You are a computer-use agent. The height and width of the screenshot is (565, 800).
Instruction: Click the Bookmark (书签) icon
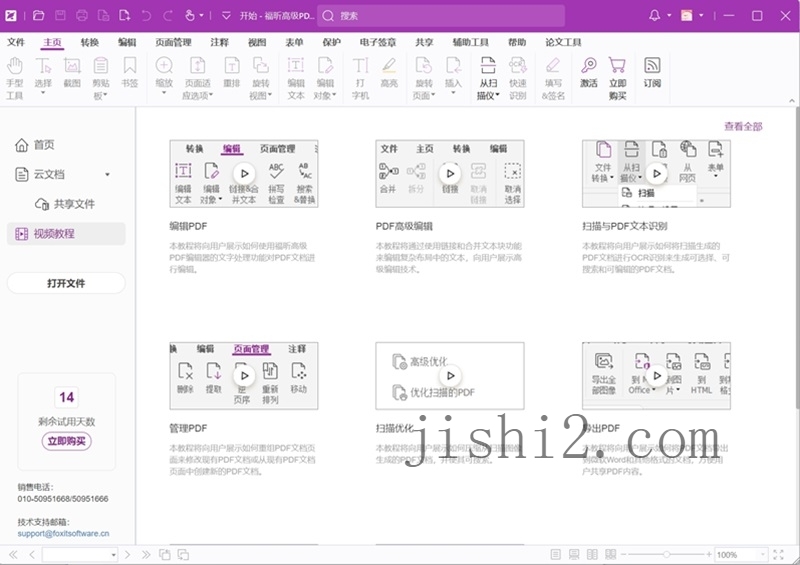pyautogui.click(x=130, y=66)
